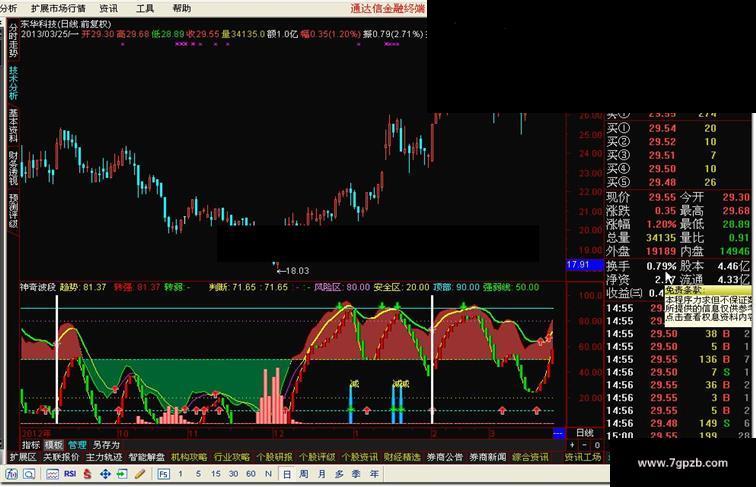Select the 15-minute period button
Screen dimensions: 756x487
216,474
